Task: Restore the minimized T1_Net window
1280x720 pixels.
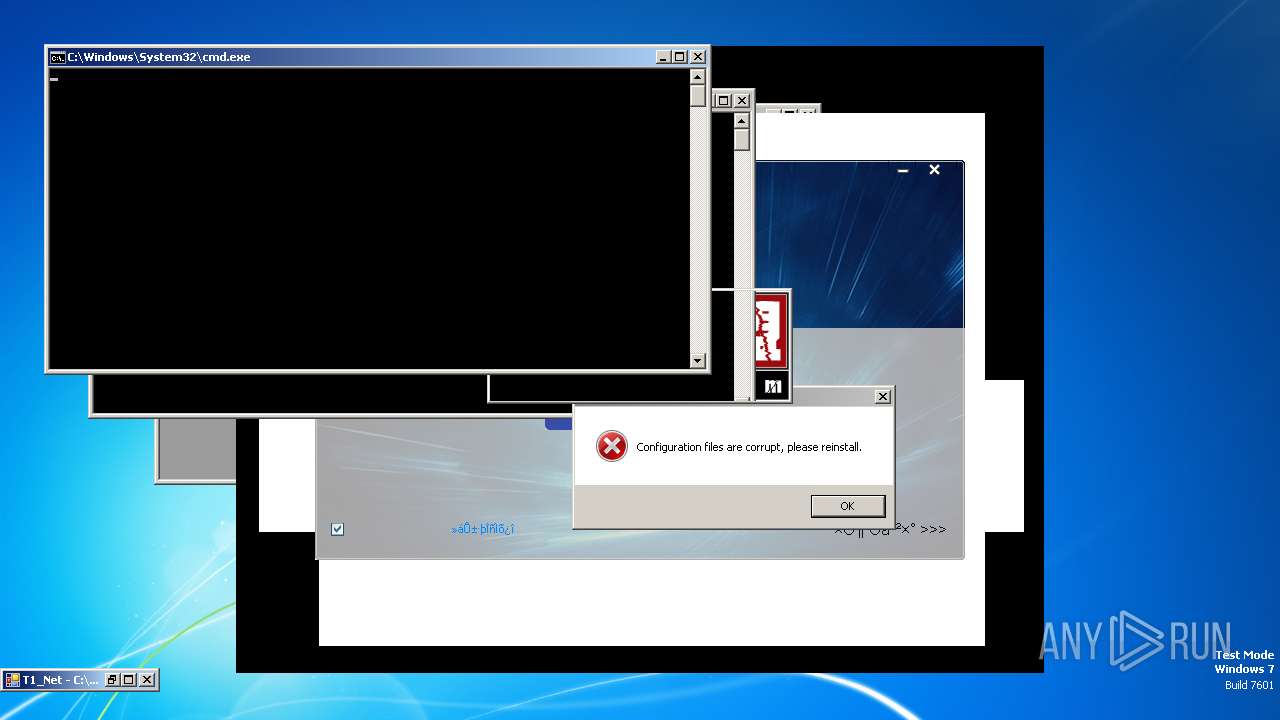Action: (x=112, y=680)
